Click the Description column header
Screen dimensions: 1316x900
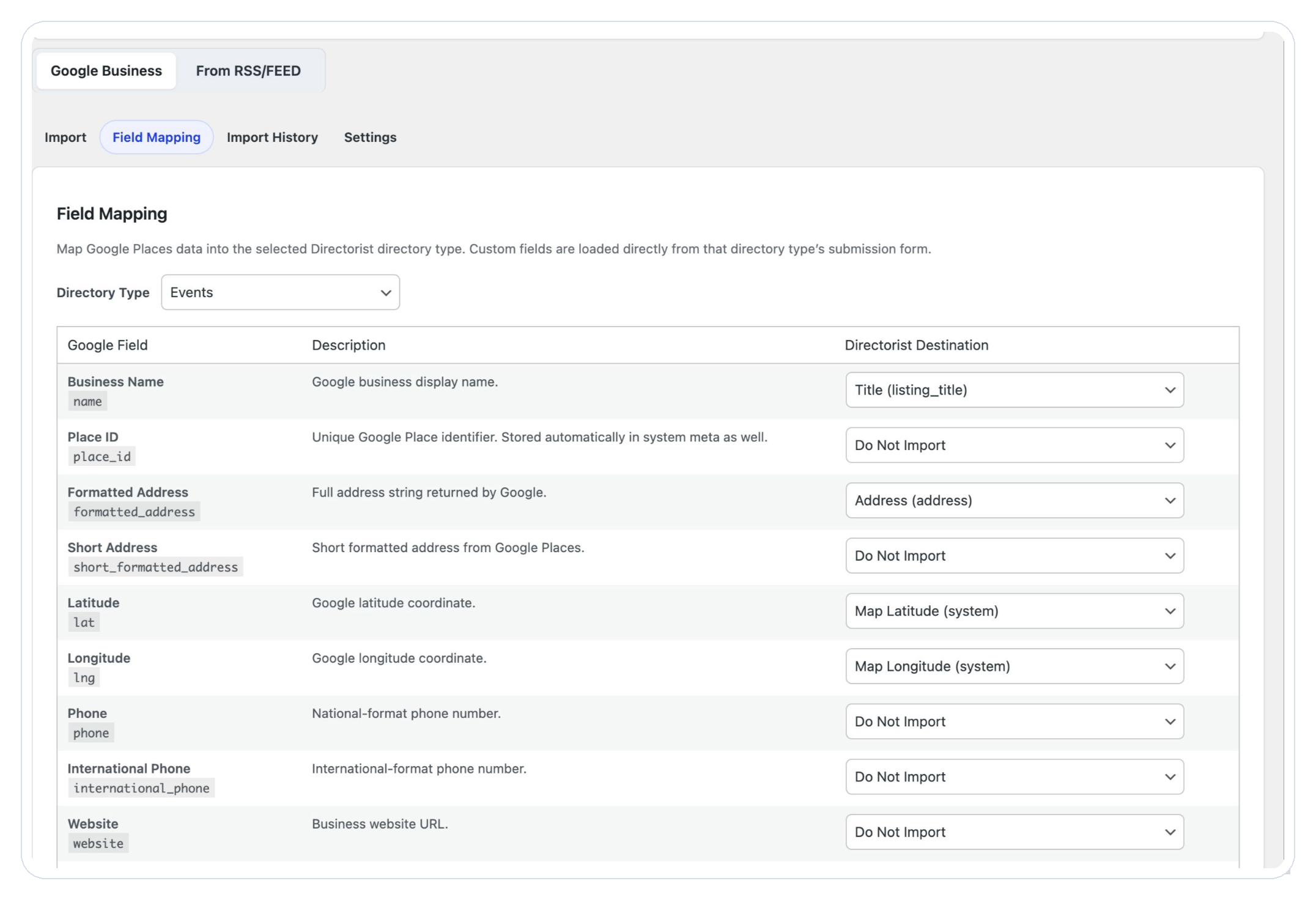349,345
